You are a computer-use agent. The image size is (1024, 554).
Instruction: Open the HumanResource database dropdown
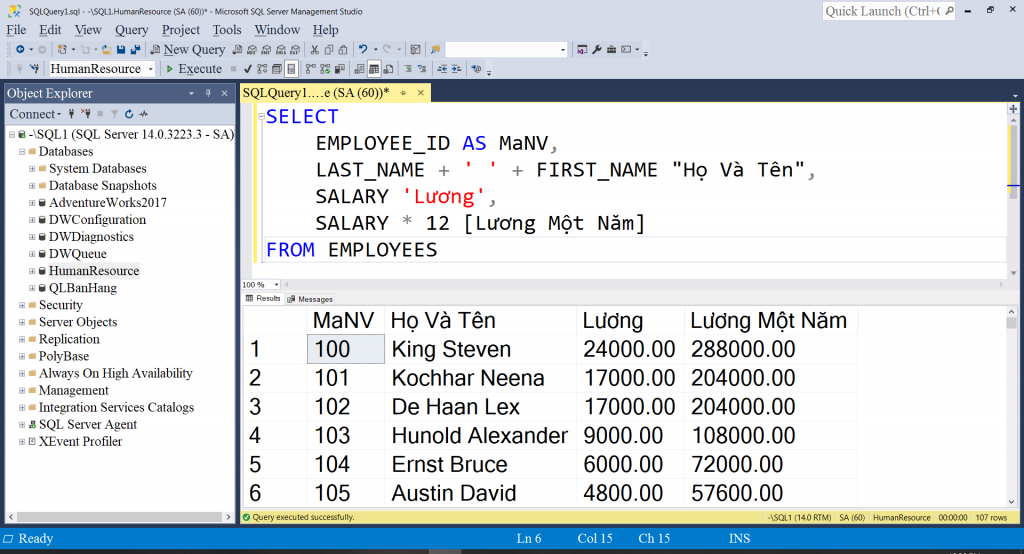coord(151,69)
